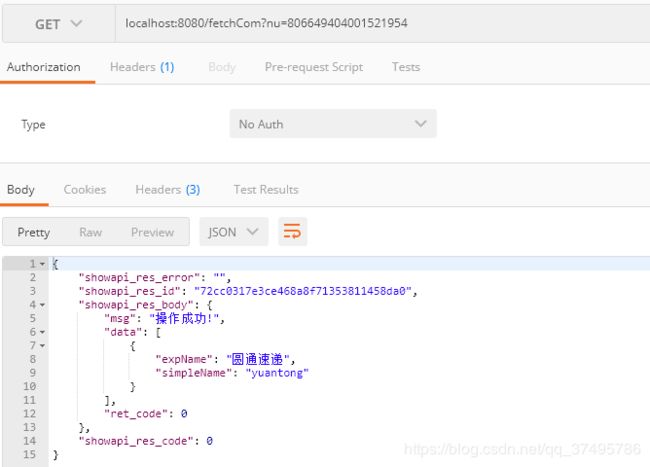This screenshot has height=467, width=650.
Task: Click the "yuantong" simpleName value
Action: [x=277, y=373]
